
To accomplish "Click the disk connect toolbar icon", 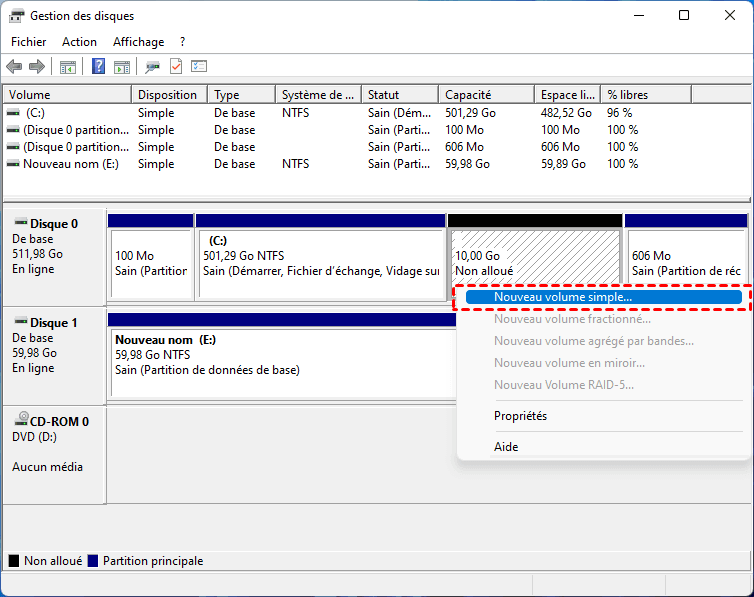I will click(152, 67).
